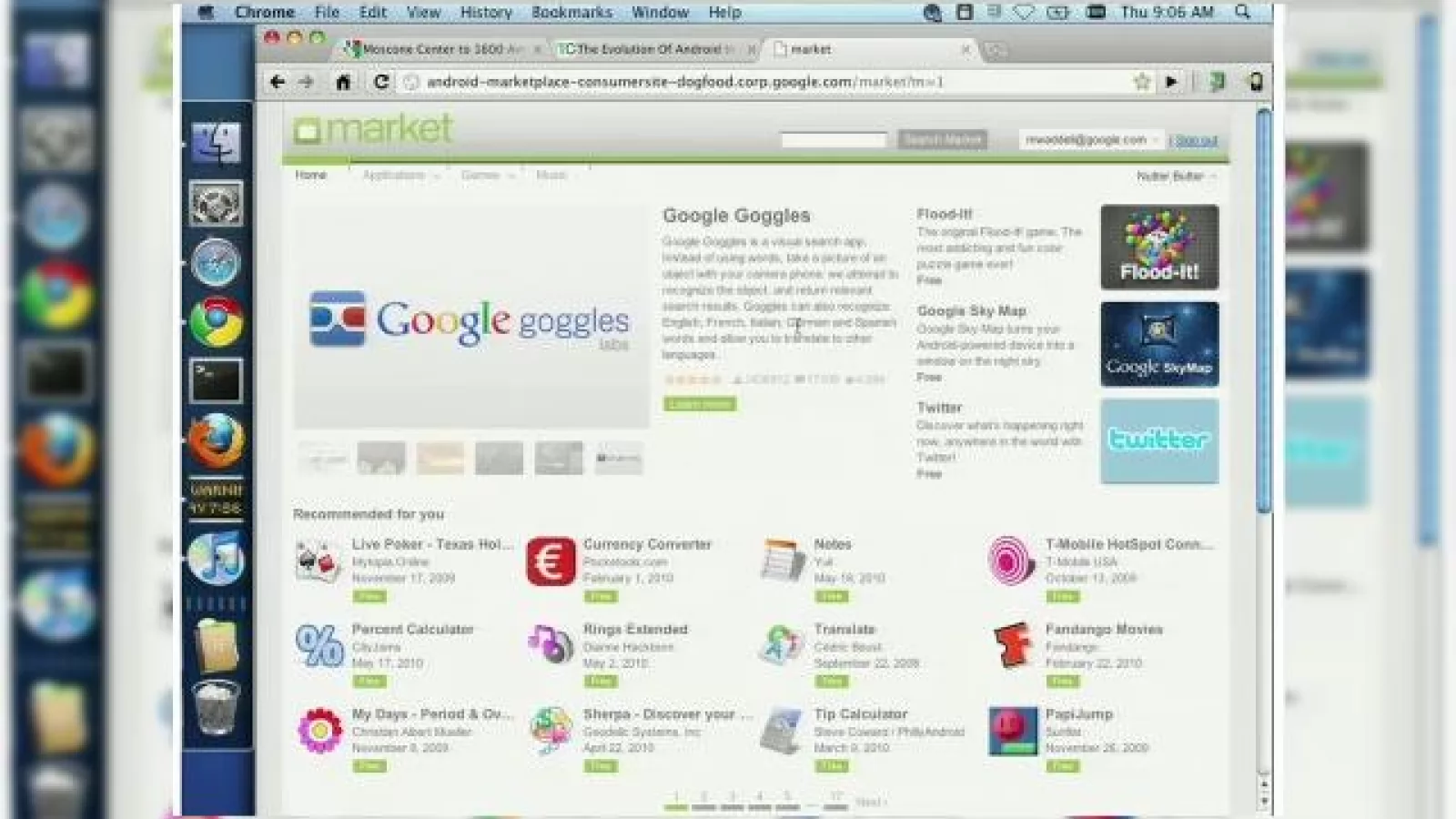Click the Market search input field
Screen dimensions: 1456x819
coord(833,139)
